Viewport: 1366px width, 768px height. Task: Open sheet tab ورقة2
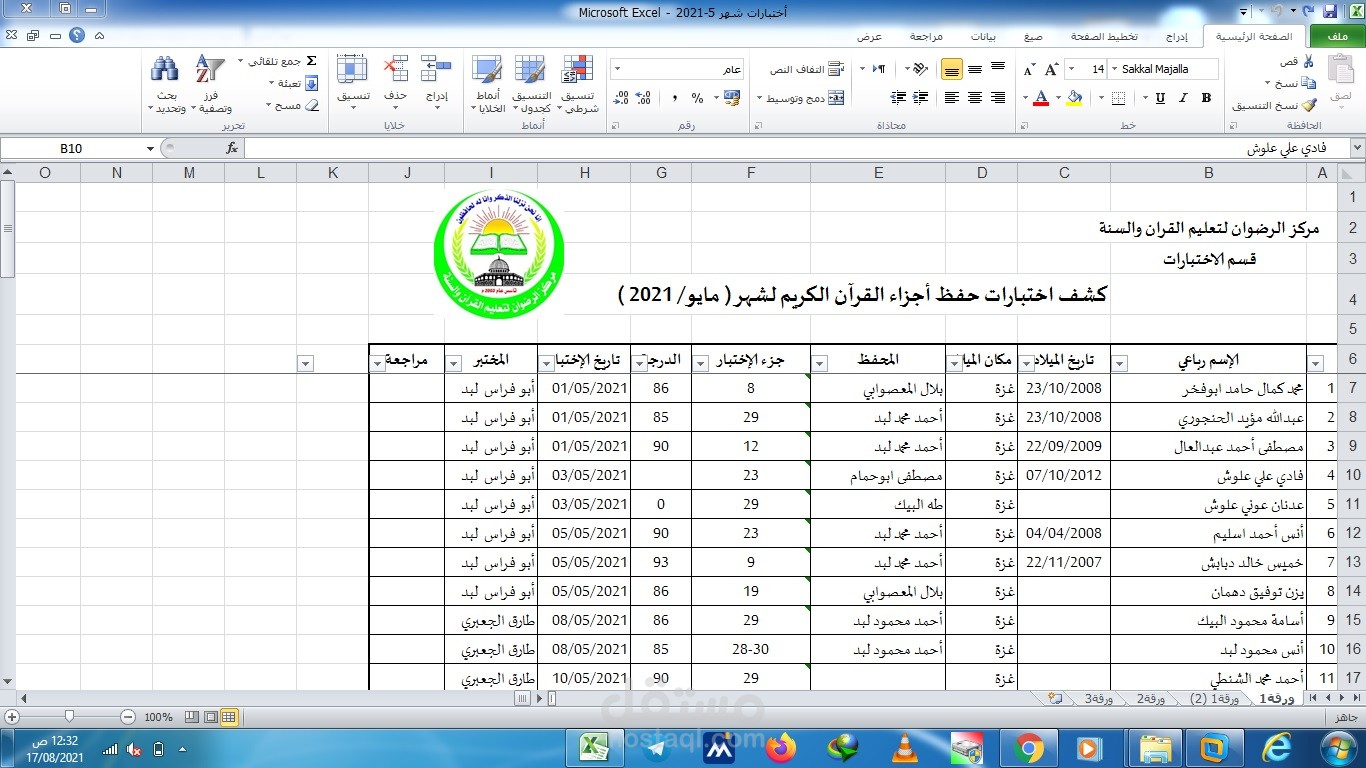point(1149,698)
